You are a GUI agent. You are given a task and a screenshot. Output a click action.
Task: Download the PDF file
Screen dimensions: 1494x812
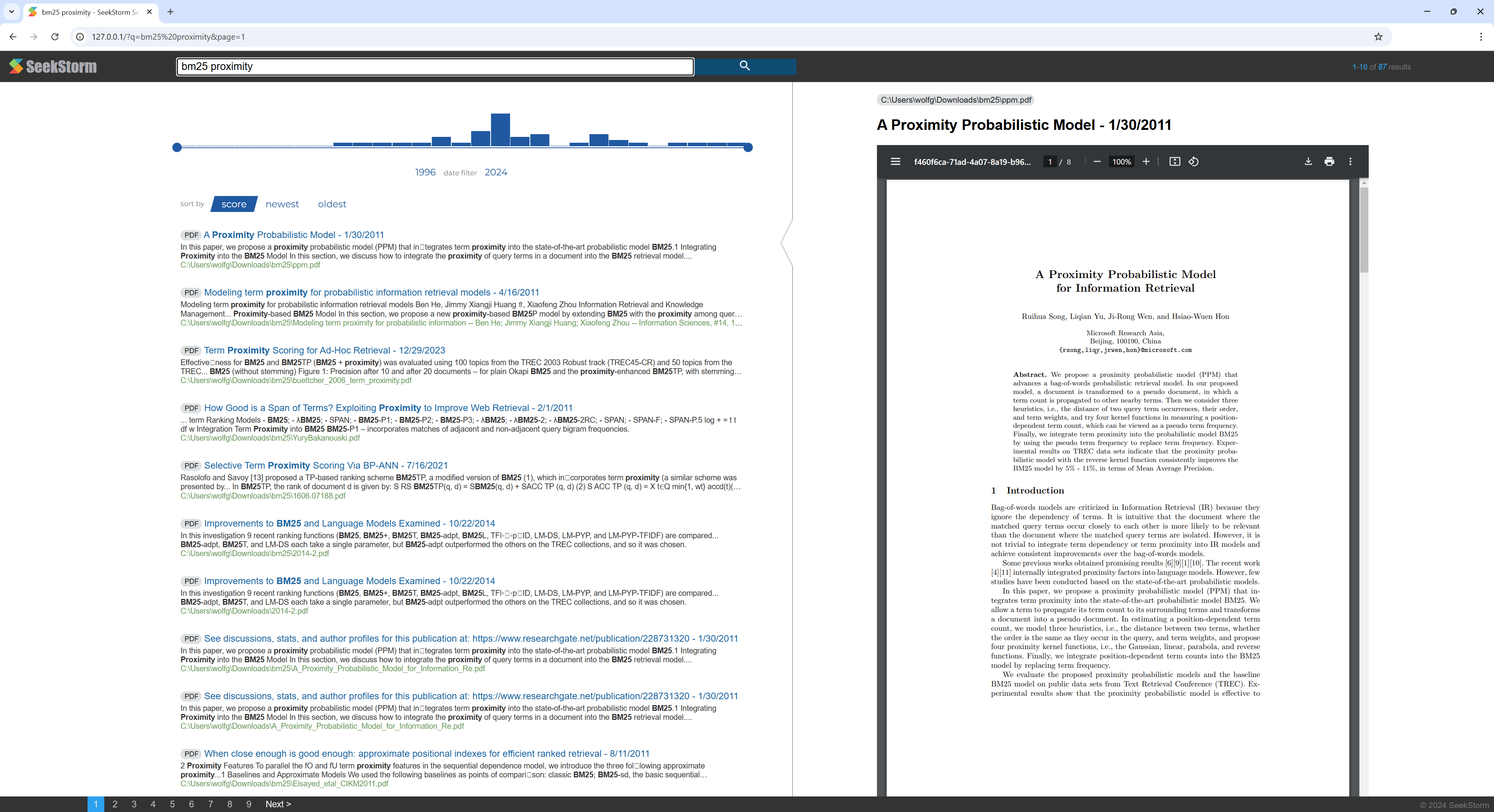click(1308, 162)
